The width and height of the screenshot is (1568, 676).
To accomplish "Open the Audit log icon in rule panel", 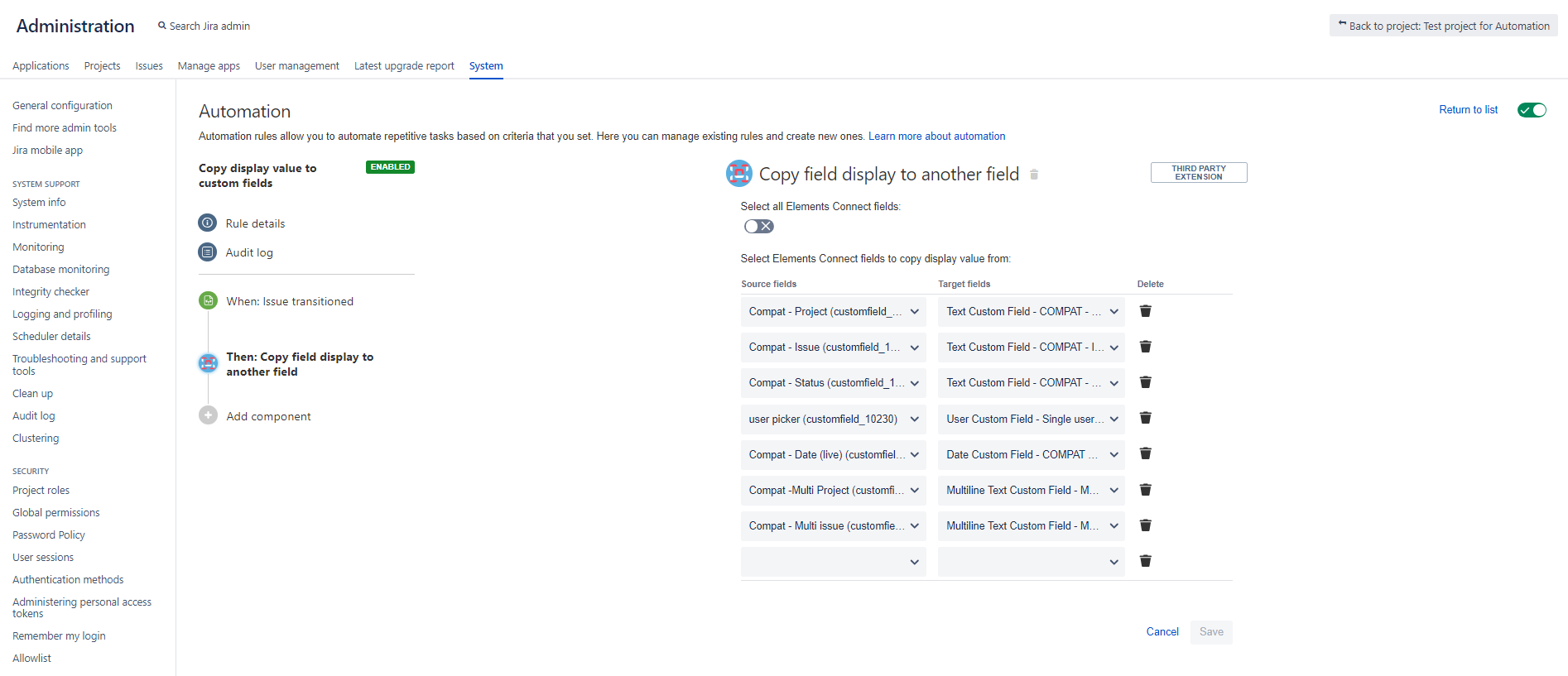I will [208, 252].
